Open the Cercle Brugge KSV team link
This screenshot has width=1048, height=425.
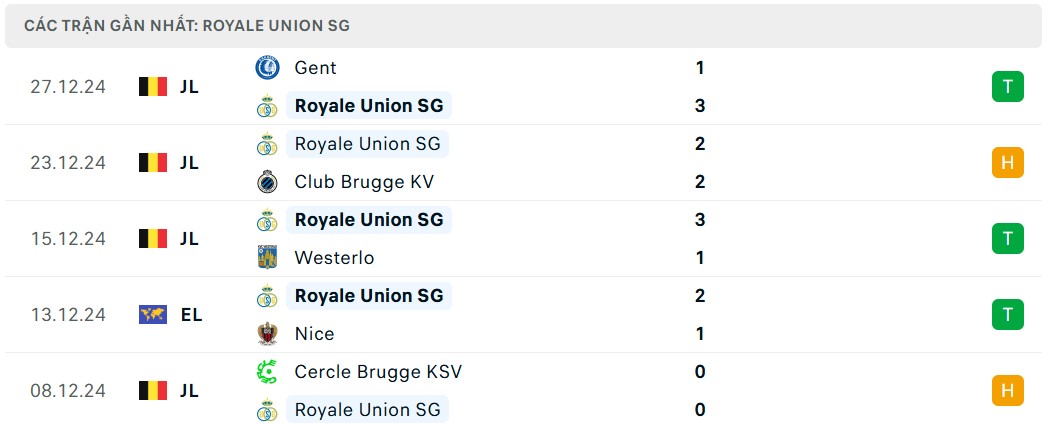[x=378, y=372]
